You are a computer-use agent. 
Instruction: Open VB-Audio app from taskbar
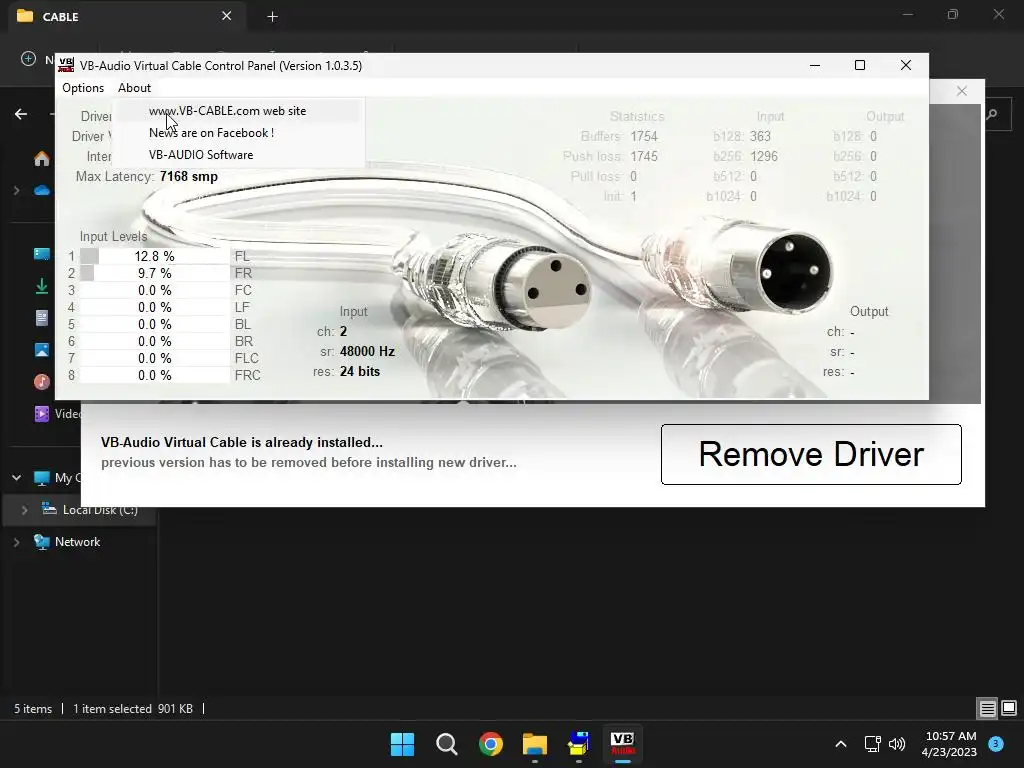tap(622, 744)
